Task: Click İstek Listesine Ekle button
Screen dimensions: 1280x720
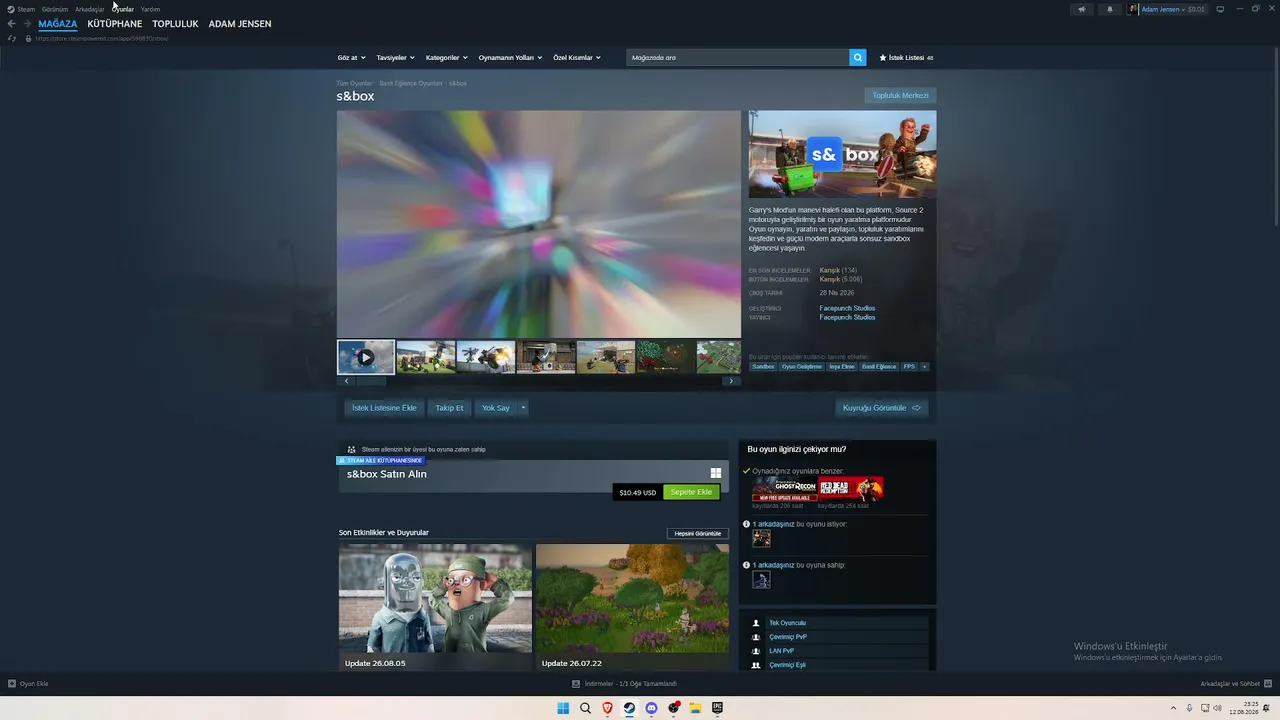Action: click(x=384, y=408)
